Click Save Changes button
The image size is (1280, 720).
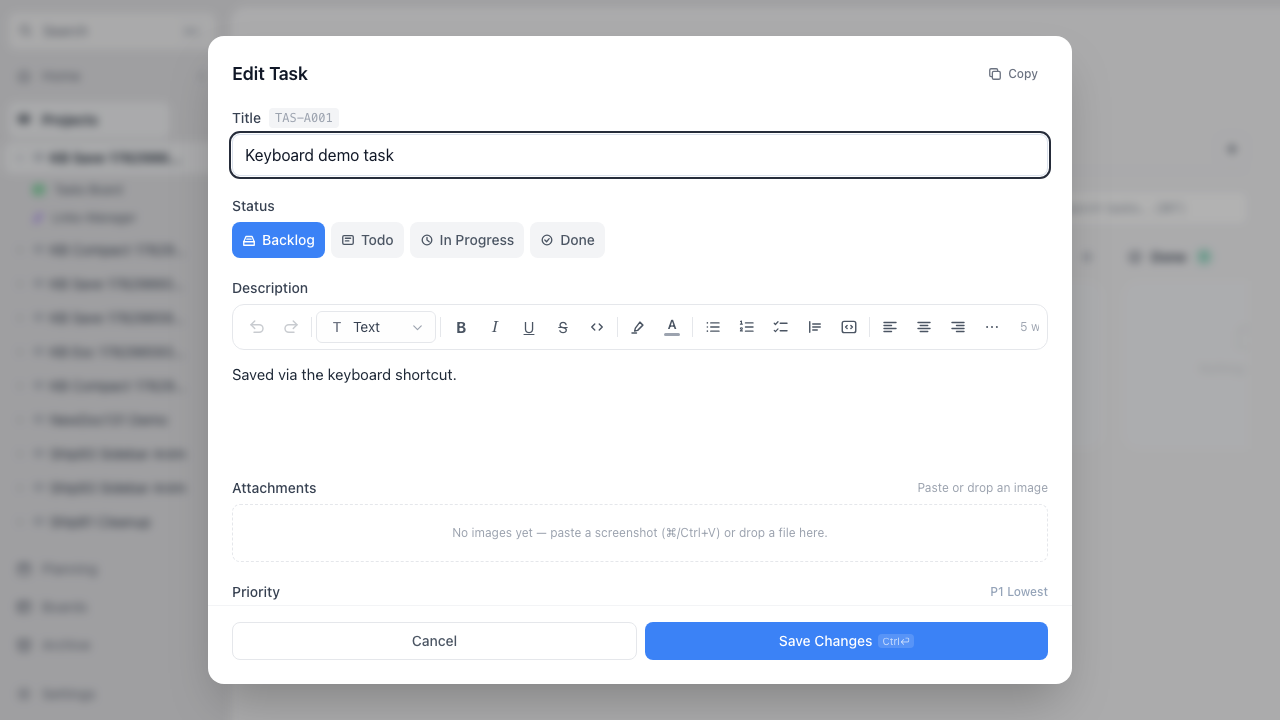coord(846,641)
